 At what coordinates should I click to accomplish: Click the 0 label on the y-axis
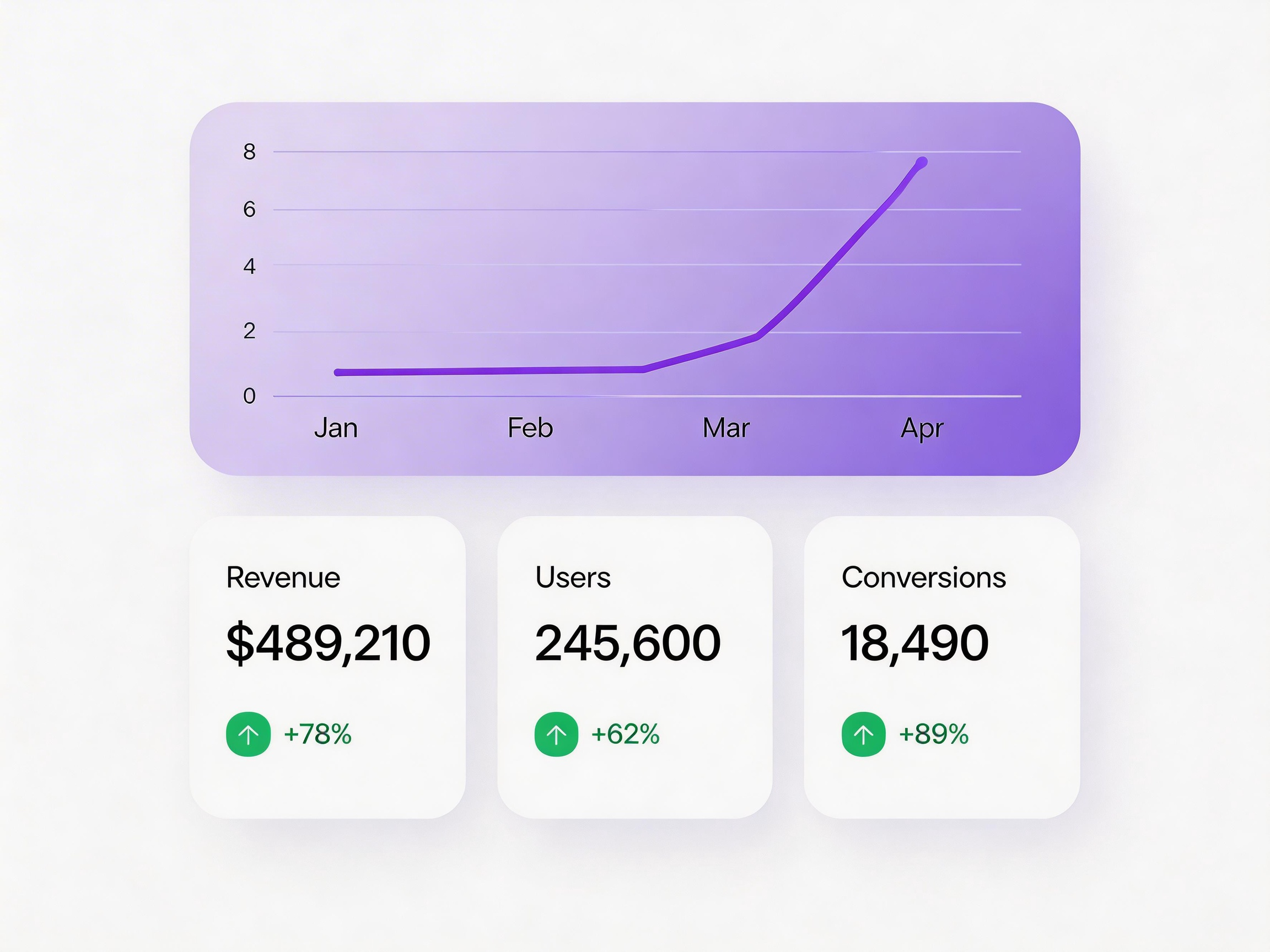[x=249, y=396]
